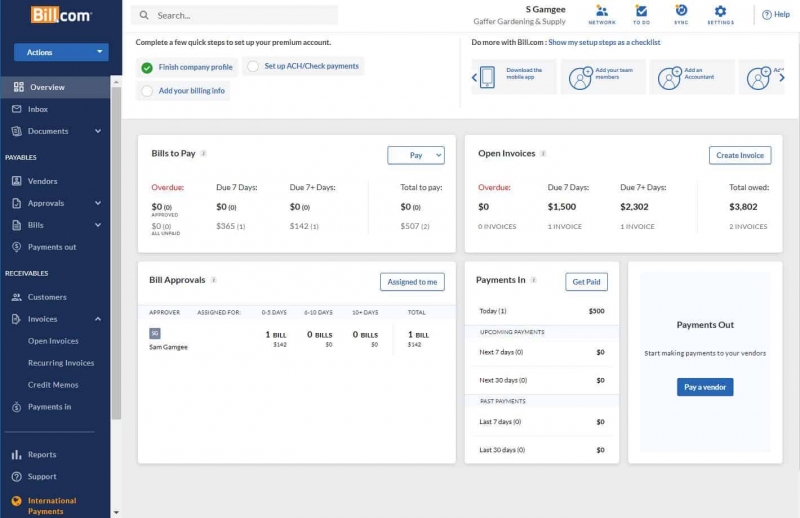Viewport: 800px width, 518px height.
Task: Click sidebar scrollbar down arrow
Action: point(116,512)
